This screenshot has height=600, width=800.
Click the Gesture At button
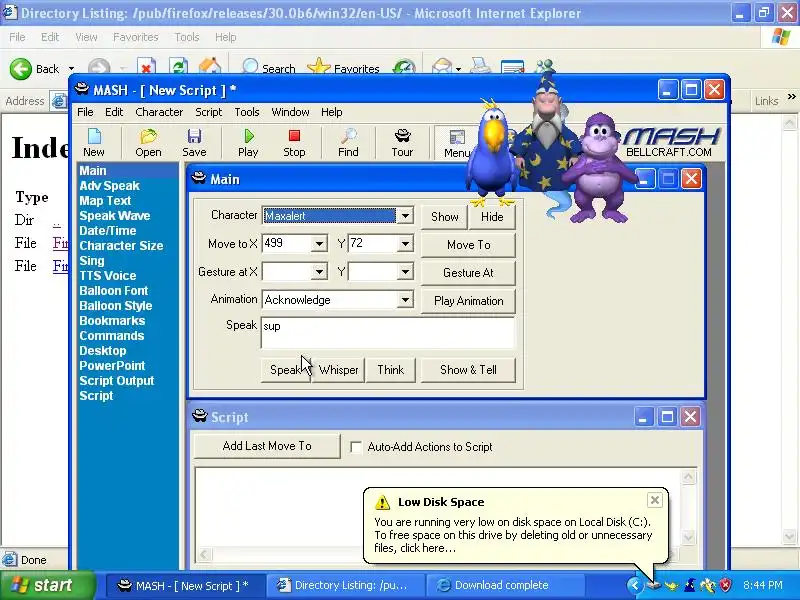(x=468, y=273)
